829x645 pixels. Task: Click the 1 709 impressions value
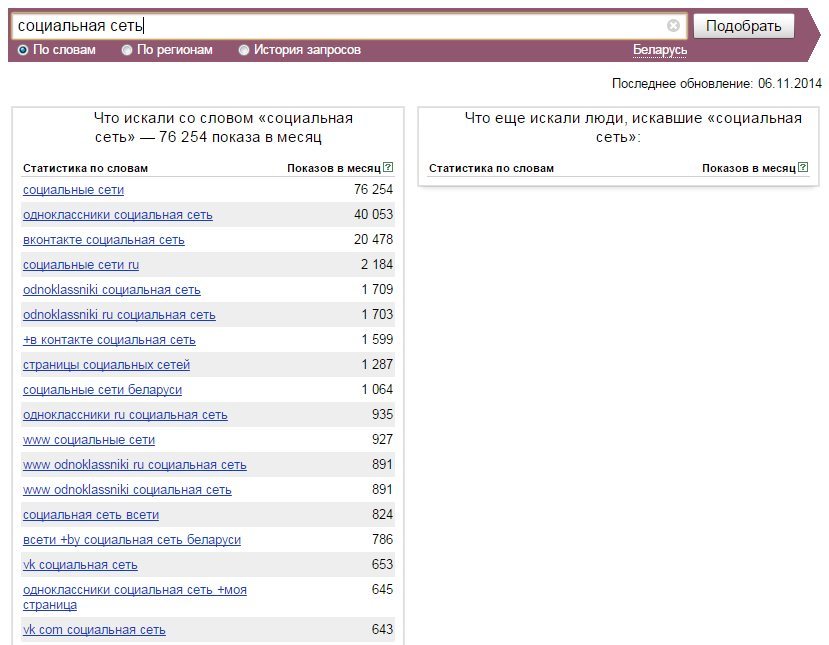tap(377, 289)
